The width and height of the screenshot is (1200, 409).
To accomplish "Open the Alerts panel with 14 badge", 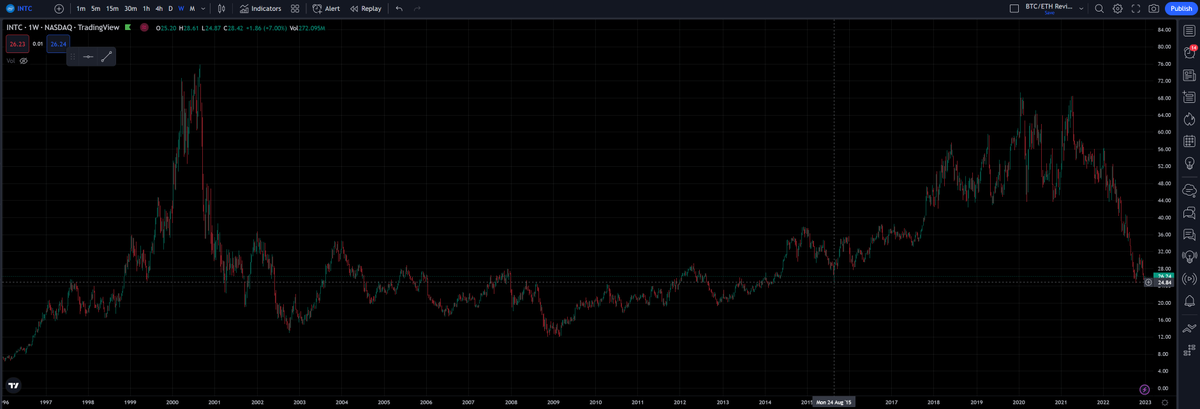I will point(1189,54).
